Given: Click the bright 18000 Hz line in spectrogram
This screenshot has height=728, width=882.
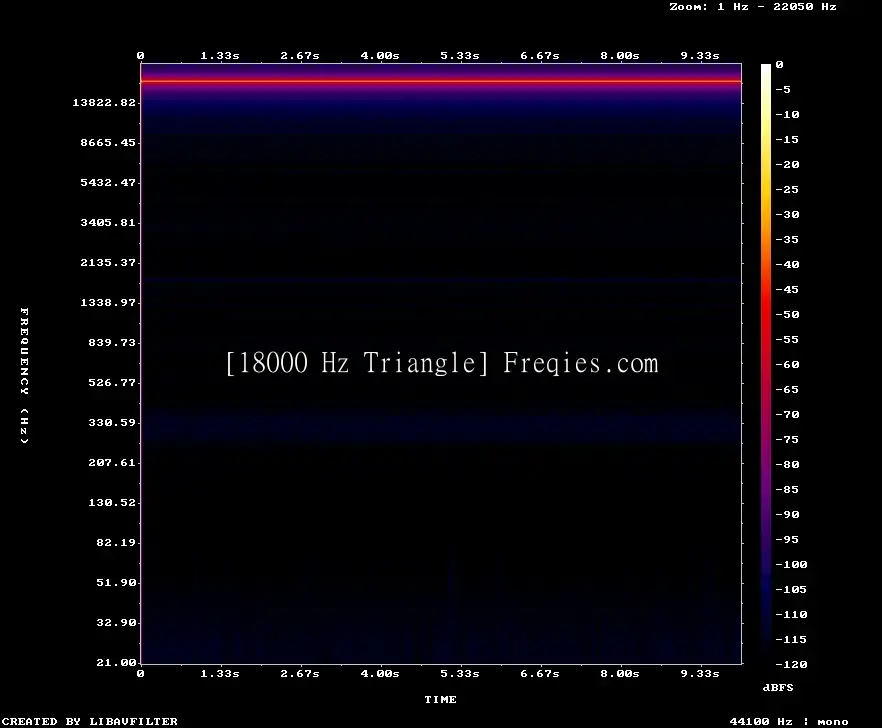Looking at the screenshot, I should (441, 82).
